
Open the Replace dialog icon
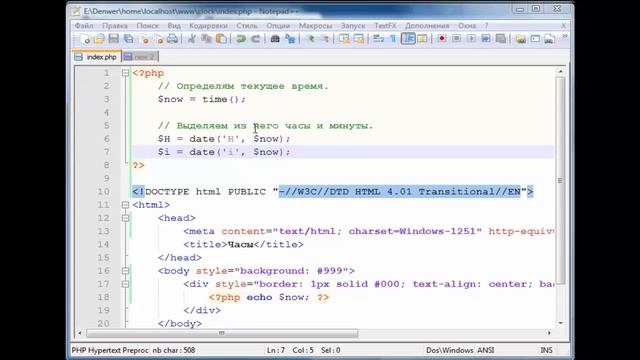click(290, 39)
